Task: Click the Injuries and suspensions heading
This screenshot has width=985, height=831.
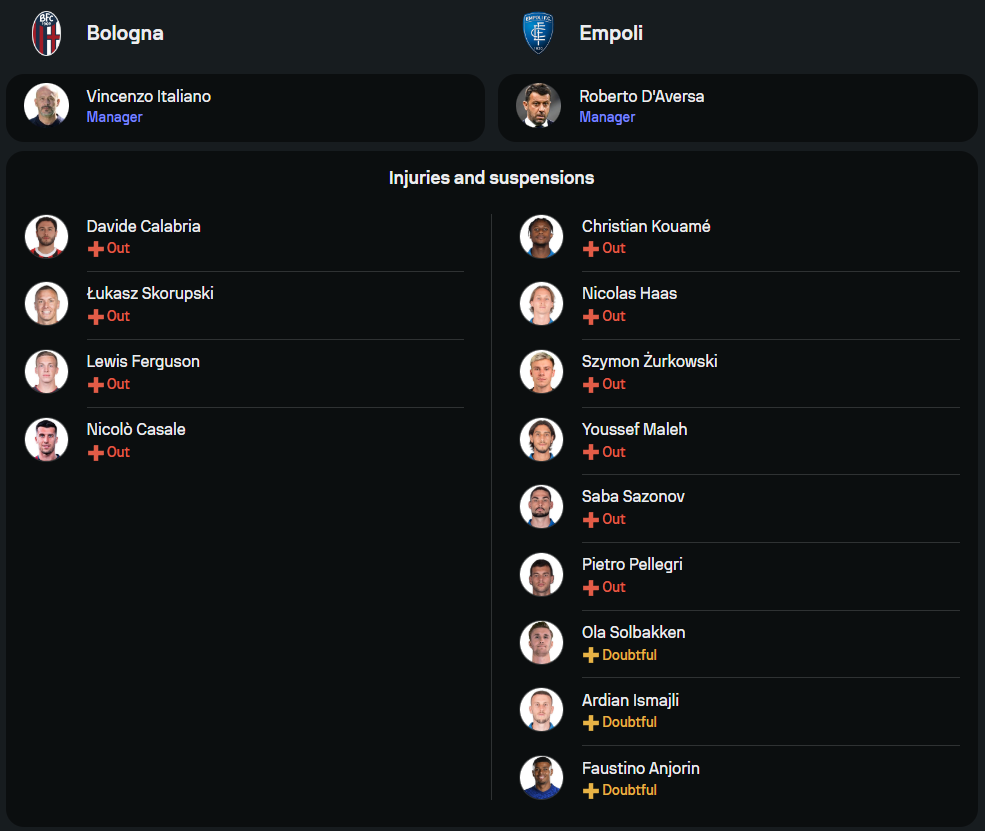Action: [x=491, y=178]
